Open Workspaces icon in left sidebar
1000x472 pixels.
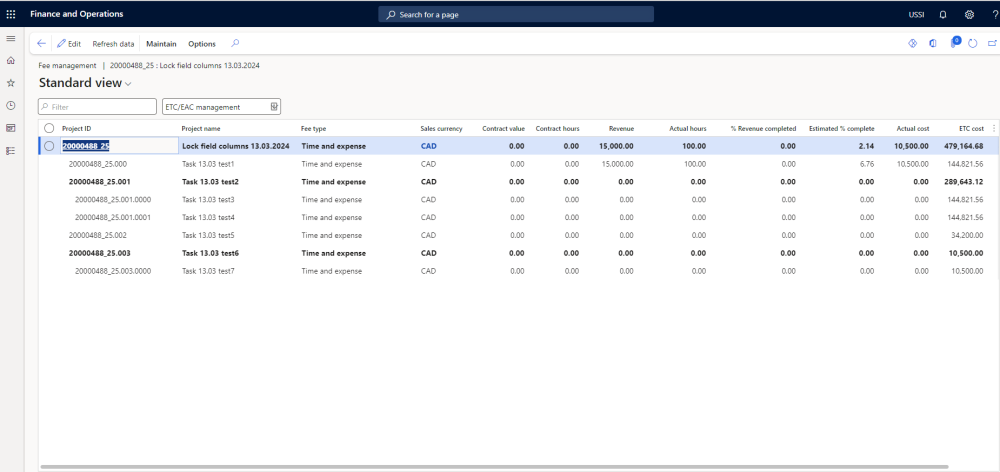point(11,128)
